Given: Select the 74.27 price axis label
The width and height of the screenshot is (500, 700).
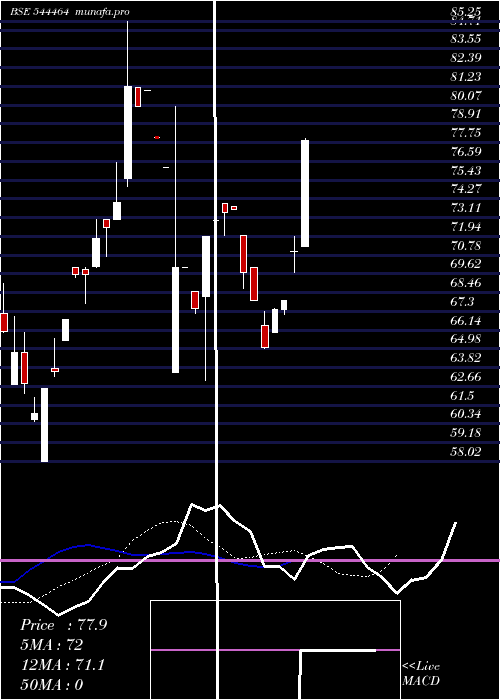Looking at the screenshot, I should coord(466,189).
